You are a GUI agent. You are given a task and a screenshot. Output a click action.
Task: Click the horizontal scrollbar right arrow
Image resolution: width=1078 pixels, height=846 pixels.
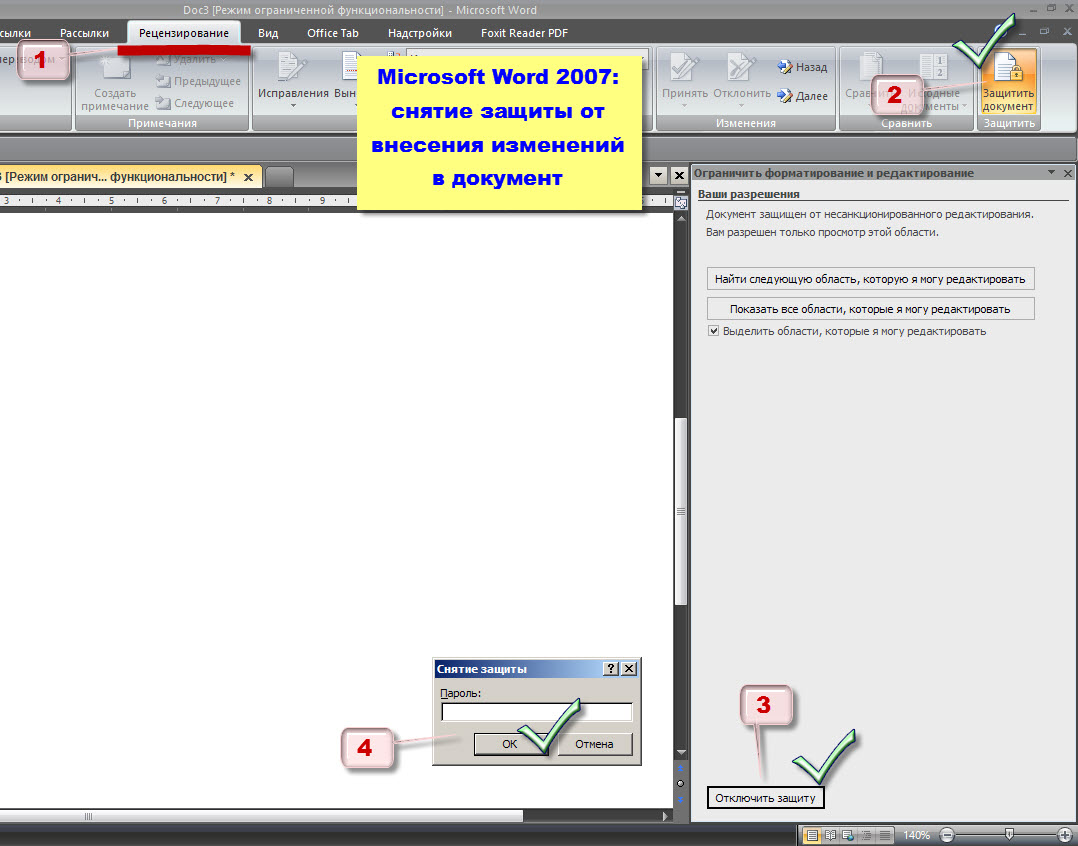(666, 816)
